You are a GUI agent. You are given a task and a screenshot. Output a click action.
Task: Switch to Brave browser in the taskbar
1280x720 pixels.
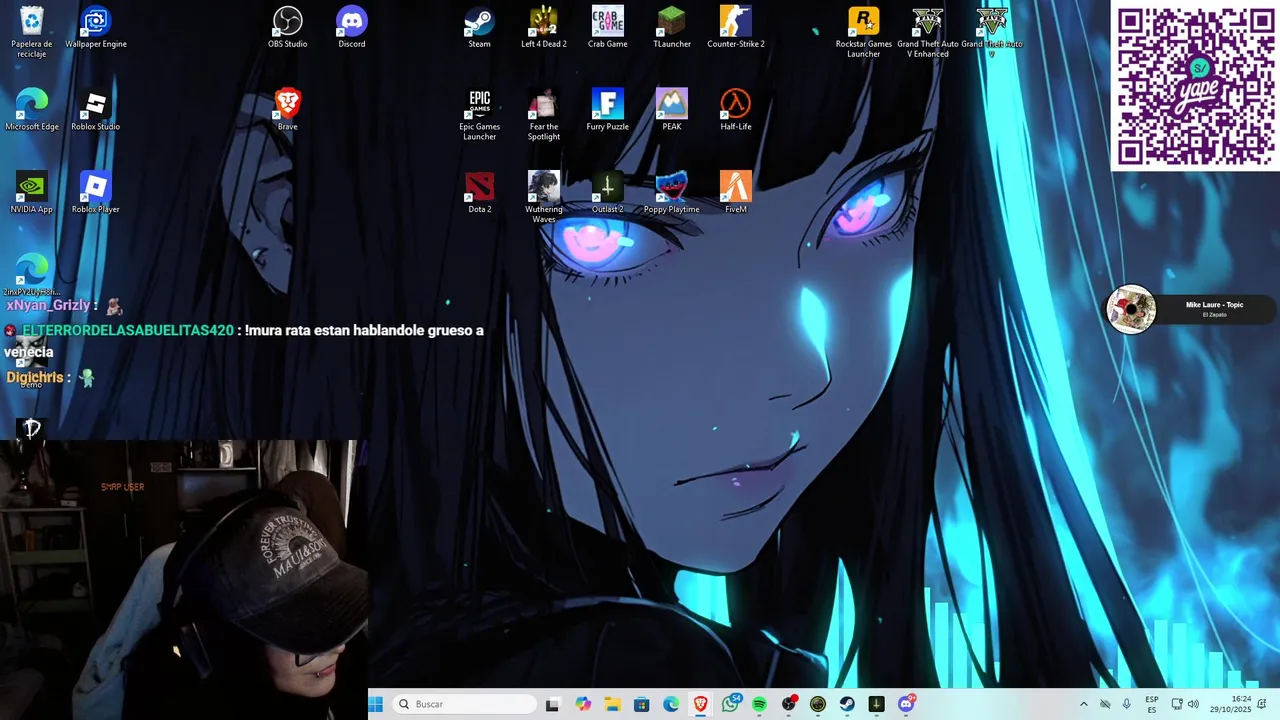pyautogui.click(x=700, y=704)
